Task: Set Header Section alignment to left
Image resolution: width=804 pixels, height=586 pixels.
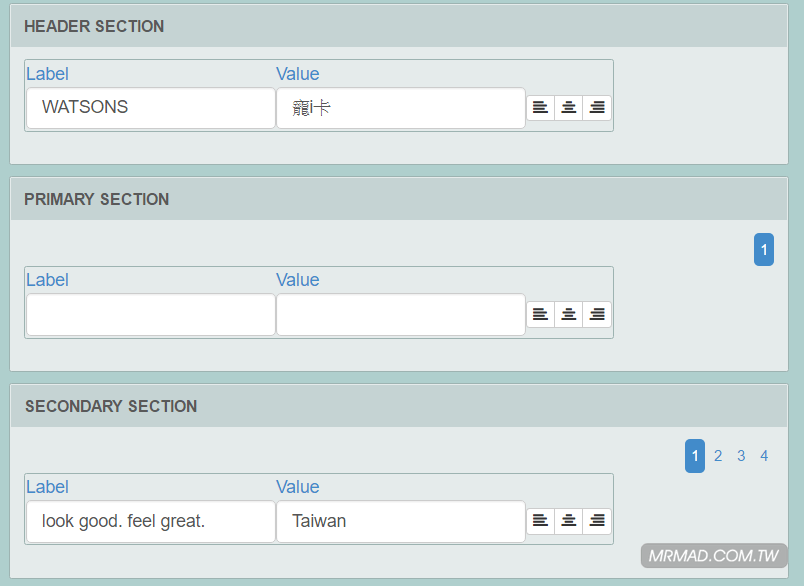Action: 540,108
